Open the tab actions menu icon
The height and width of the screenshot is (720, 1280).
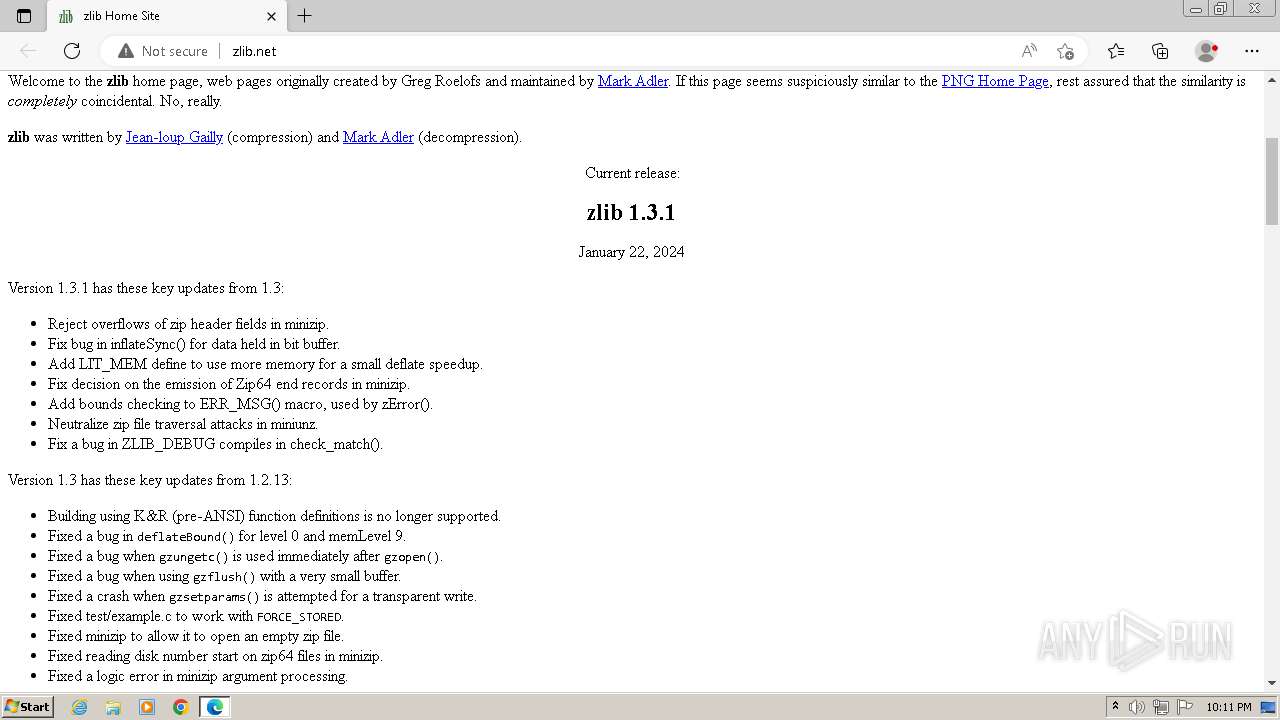point(24,16)
